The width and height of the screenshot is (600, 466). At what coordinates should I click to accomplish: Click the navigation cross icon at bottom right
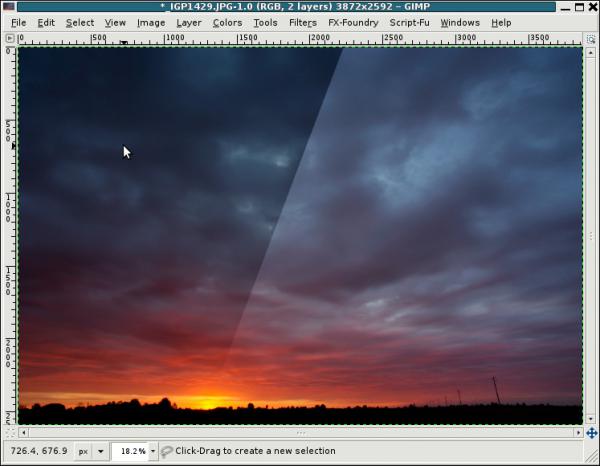tap(592, 433)
